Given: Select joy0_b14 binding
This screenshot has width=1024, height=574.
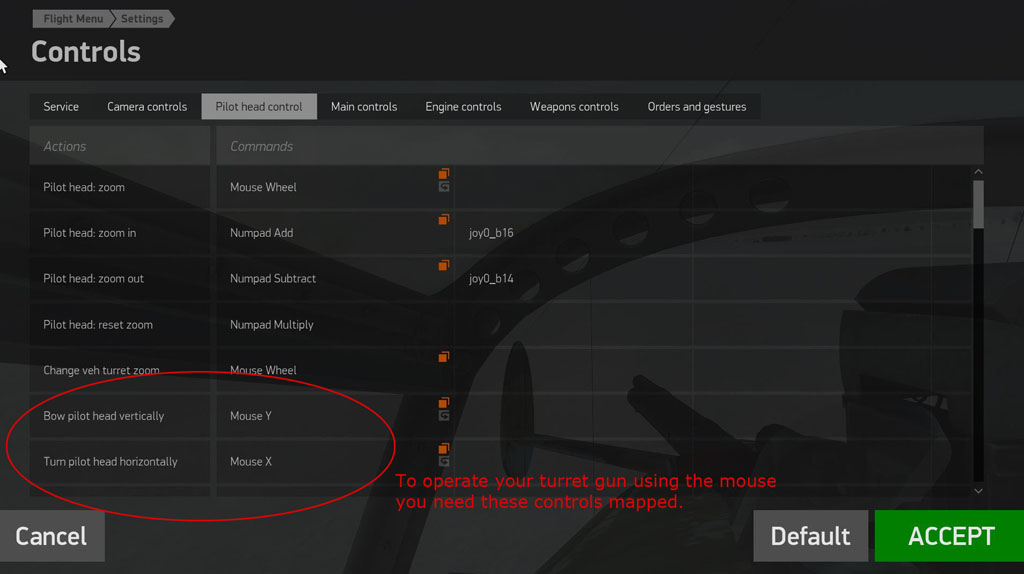Looking at the screenshot, I should 491,278.
